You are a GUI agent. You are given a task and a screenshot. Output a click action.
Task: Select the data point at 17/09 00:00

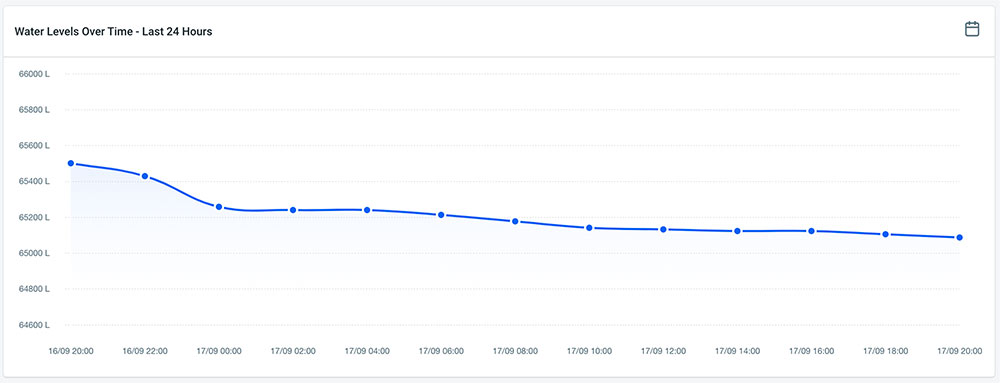point(219,206)
